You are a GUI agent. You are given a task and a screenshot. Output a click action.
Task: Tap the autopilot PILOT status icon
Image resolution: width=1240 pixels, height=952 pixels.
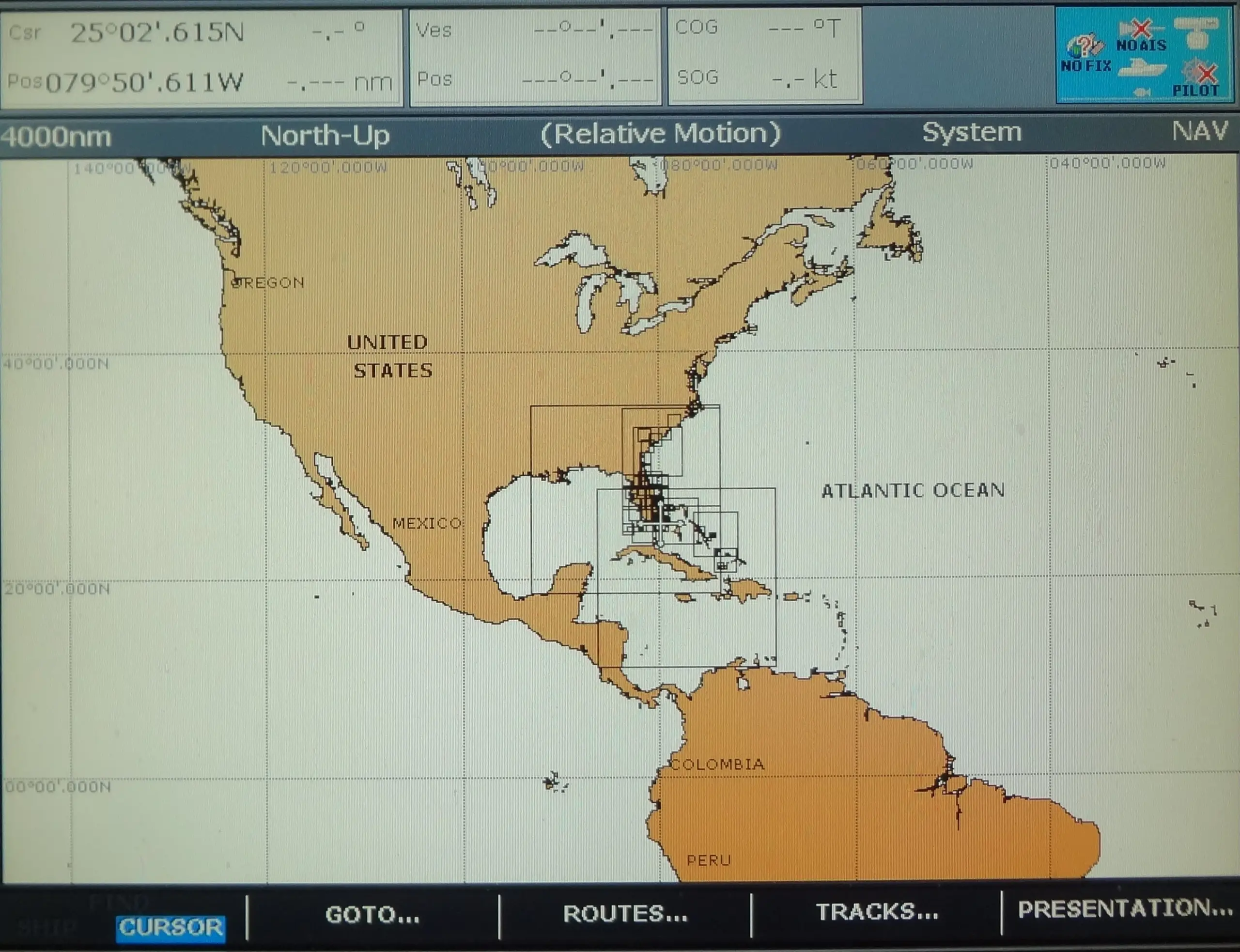coord(1198,79)
